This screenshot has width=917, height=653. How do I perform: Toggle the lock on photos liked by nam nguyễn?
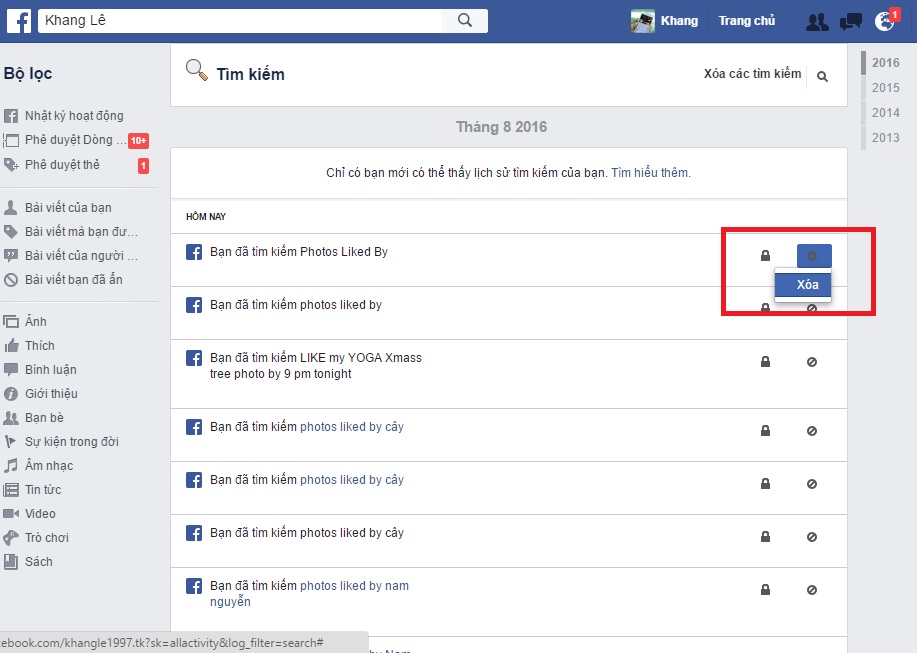(x=765, y=590)
